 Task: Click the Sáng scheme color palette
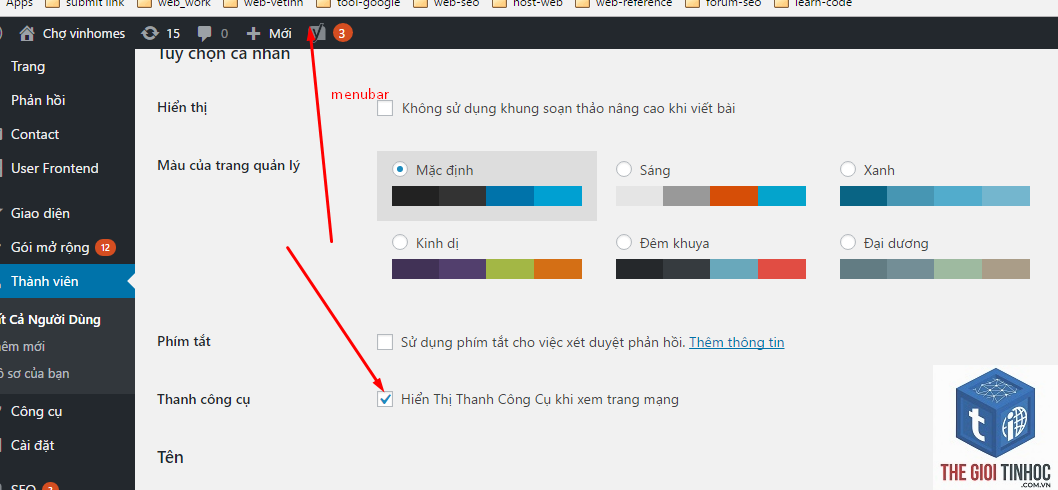pos(711,196)
